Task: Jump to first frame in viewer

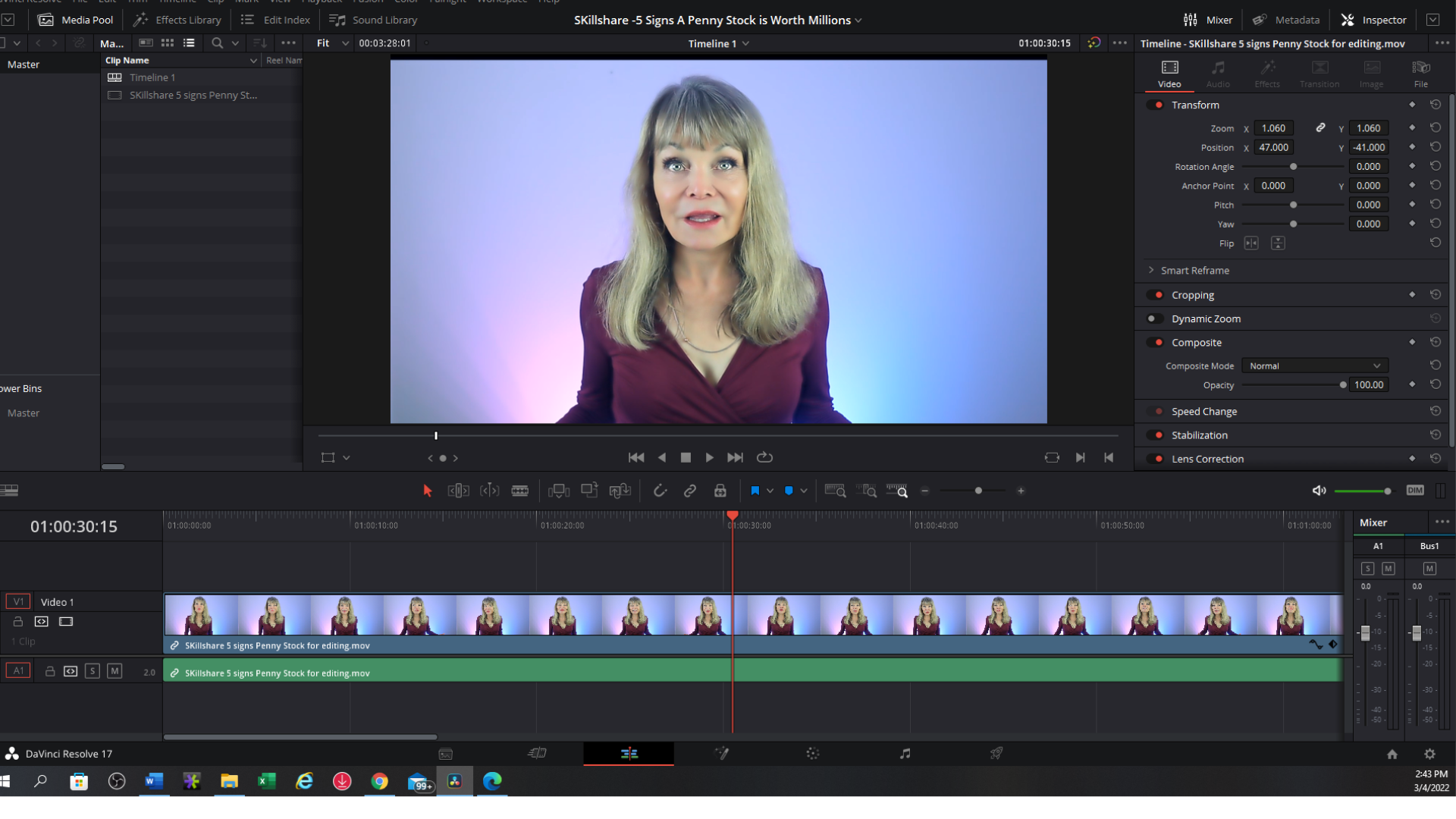Action: [x=636, y=457]
